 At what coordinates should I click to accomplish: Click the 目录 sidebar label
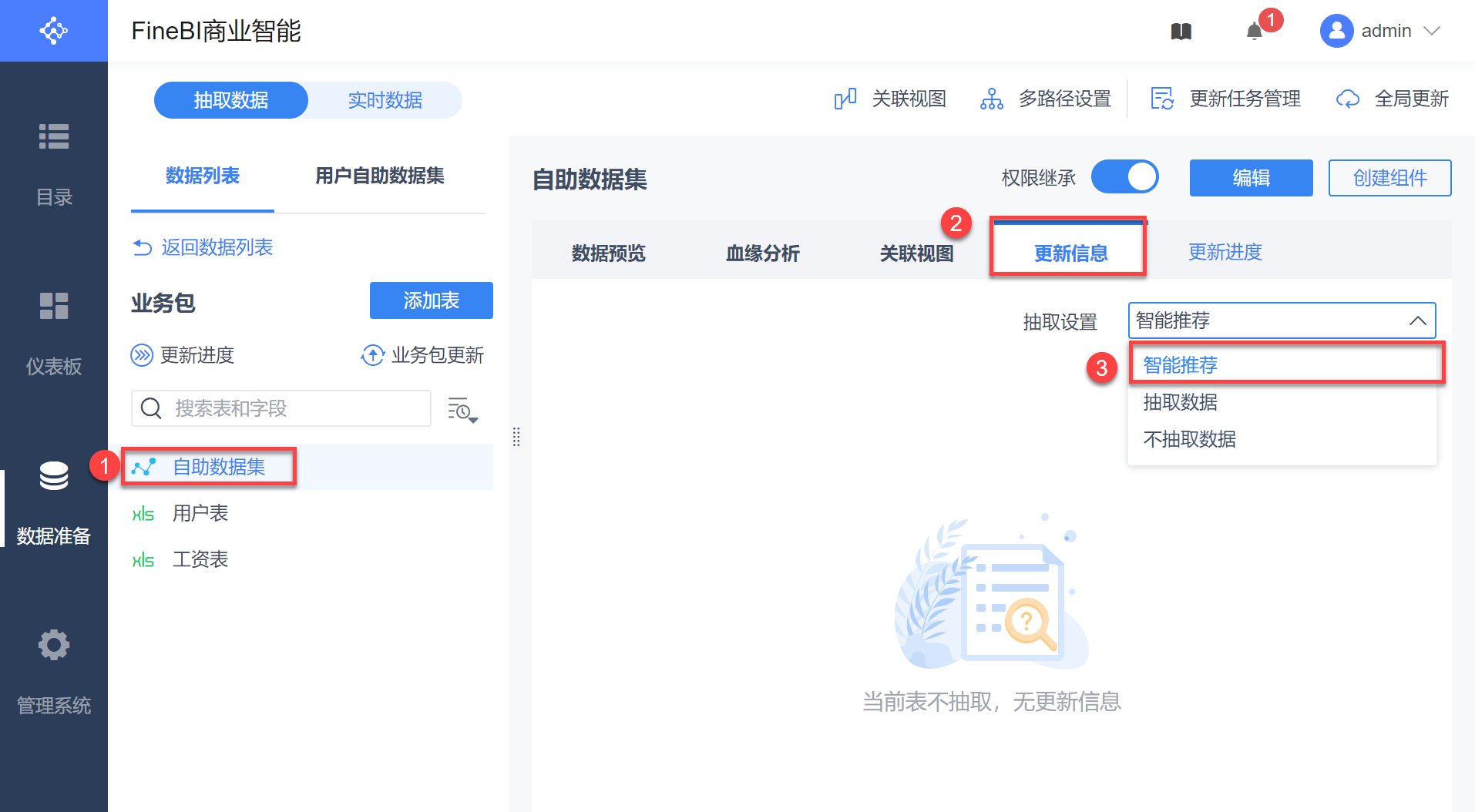[54, 197]
